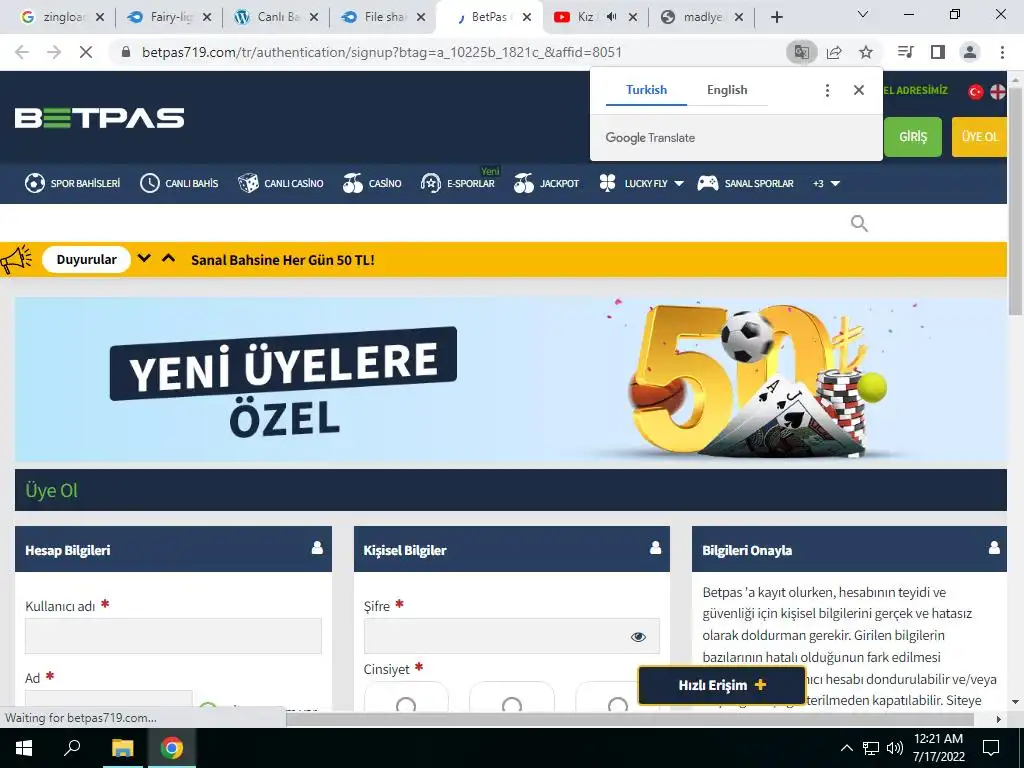Open the Windows notification center

991,748
